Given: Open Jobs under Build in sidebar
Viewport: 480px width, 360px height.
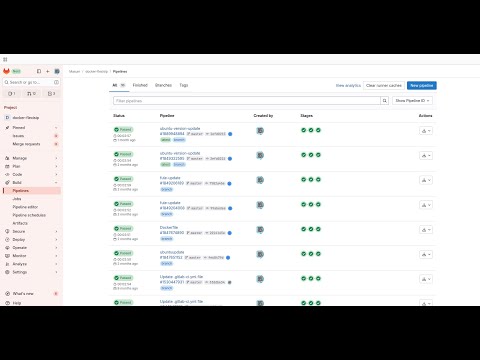Looking at the screenshot, I should pyautogui.click(x=31, y=199).
